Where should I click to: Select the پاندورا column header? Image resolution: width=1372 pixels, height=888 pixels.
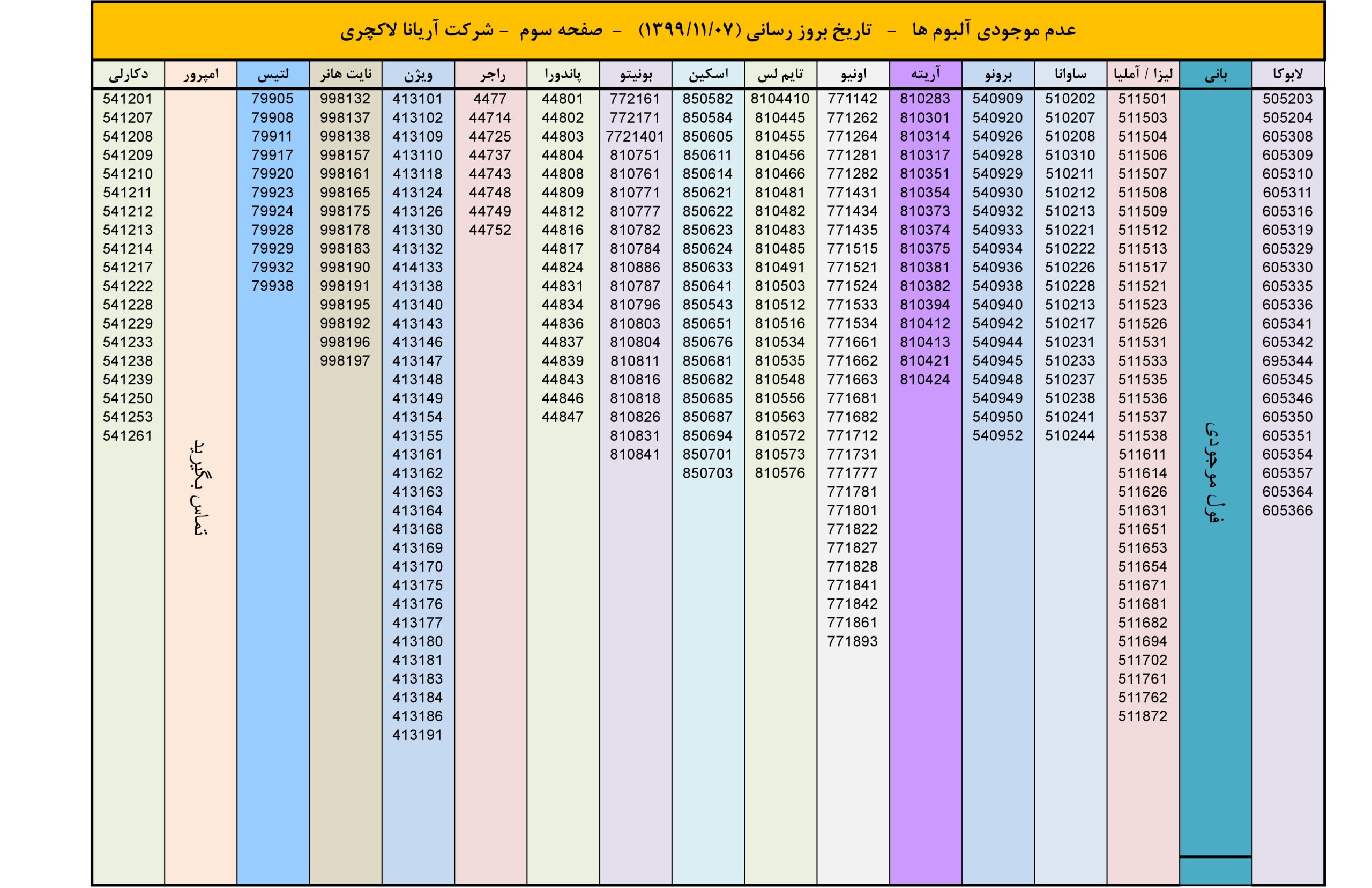(562, 75)
